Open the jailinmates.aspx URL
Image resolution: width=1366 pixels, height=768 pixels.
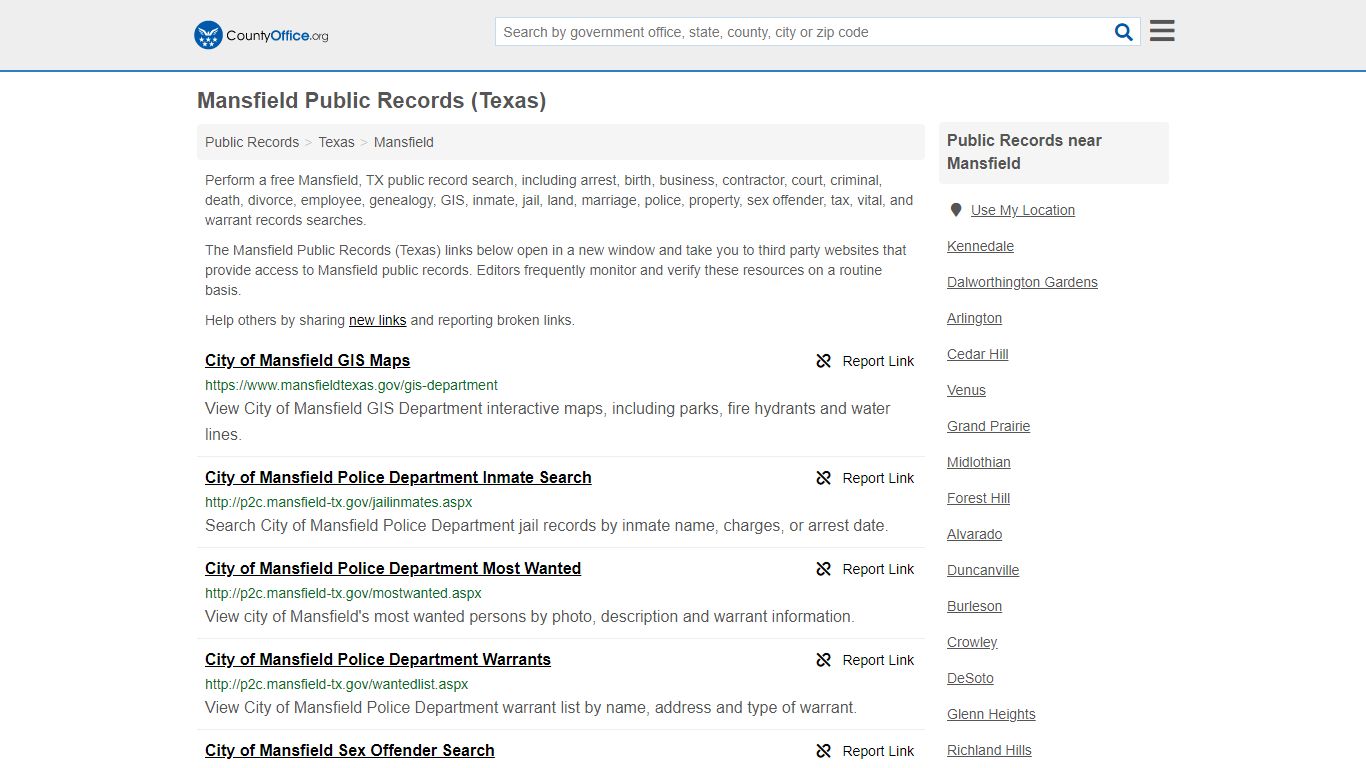point(338,502)
